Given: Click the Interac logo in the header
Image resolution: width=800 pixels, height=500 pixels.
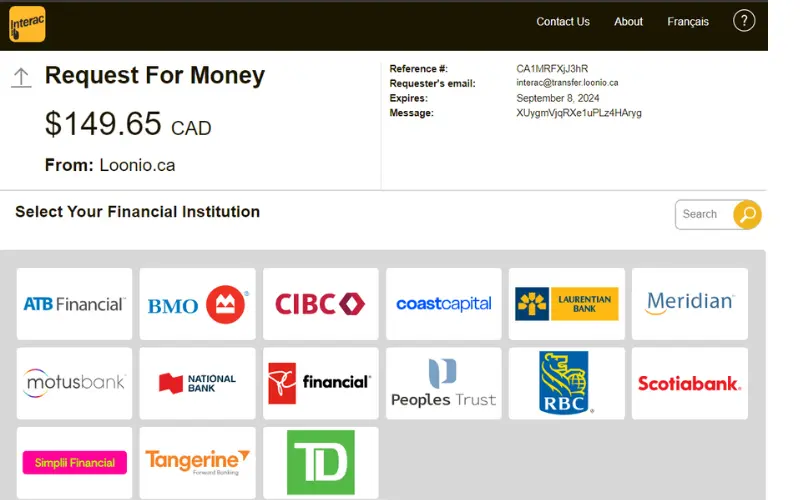Looking at the screenshot, I should [x=27, y=24].
